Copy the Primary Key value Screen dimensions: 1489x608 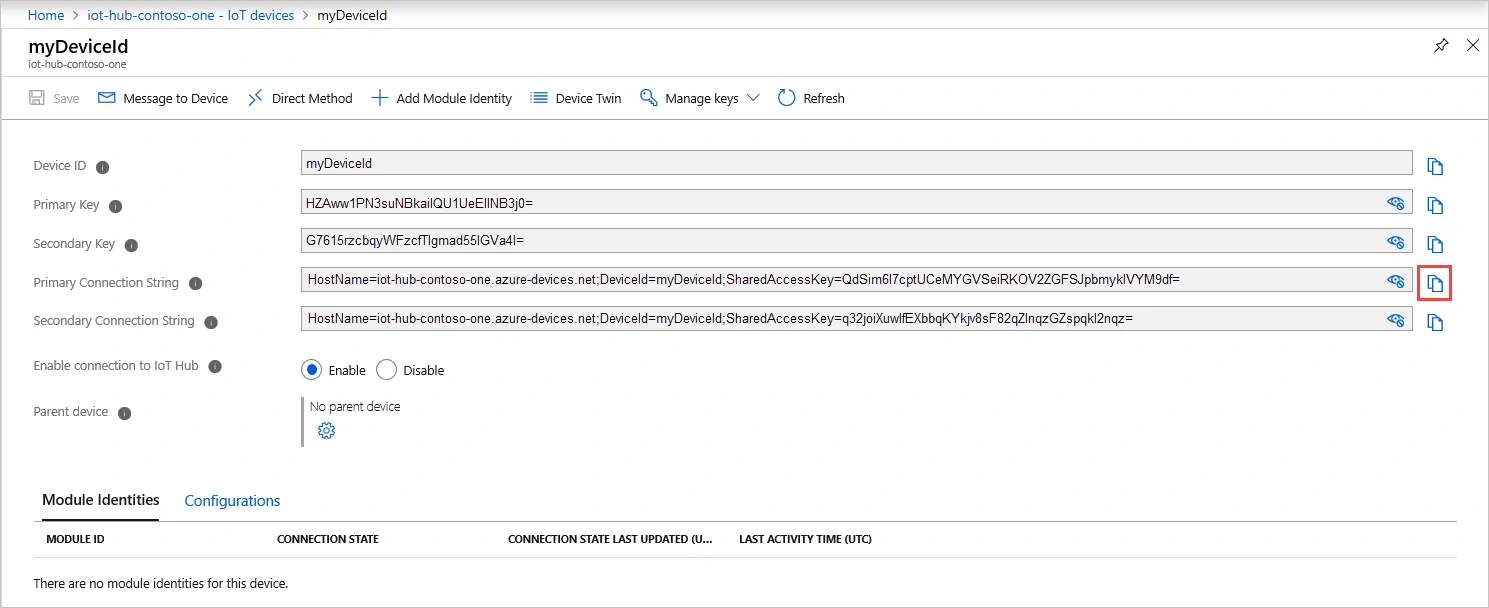[1435, 205]
